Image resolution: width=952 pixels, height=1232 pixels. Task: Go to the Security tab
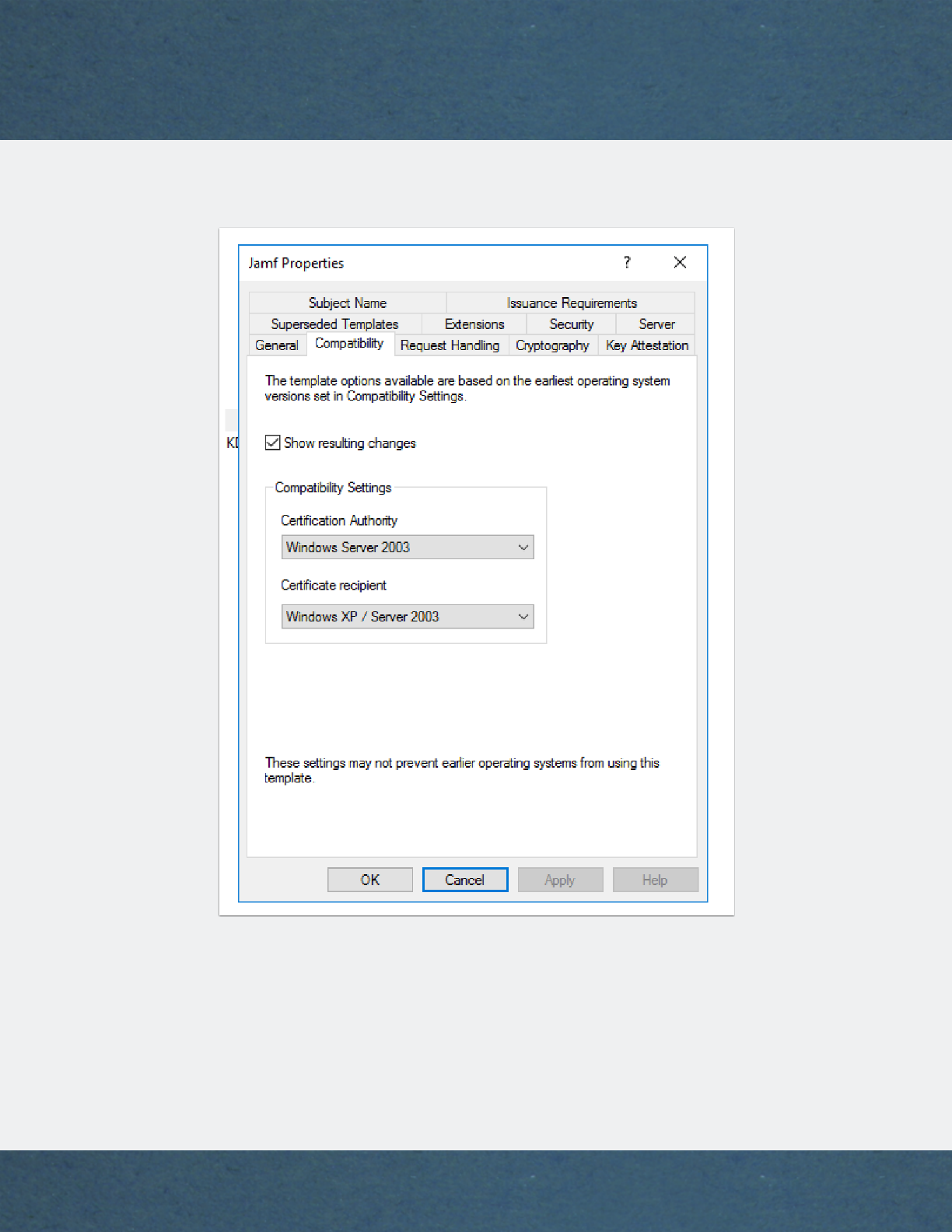(x=572, y=324)
